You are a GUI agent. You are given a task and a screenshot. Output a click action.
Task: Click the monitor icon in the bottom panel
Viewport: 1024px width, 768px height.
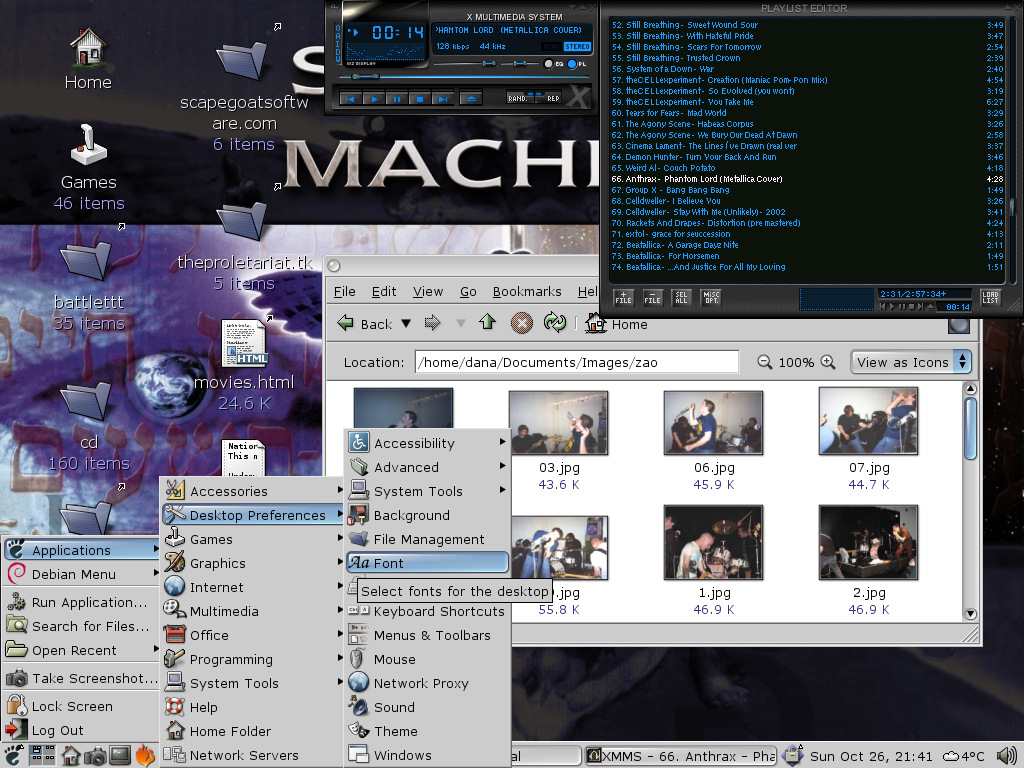point(120,756)
